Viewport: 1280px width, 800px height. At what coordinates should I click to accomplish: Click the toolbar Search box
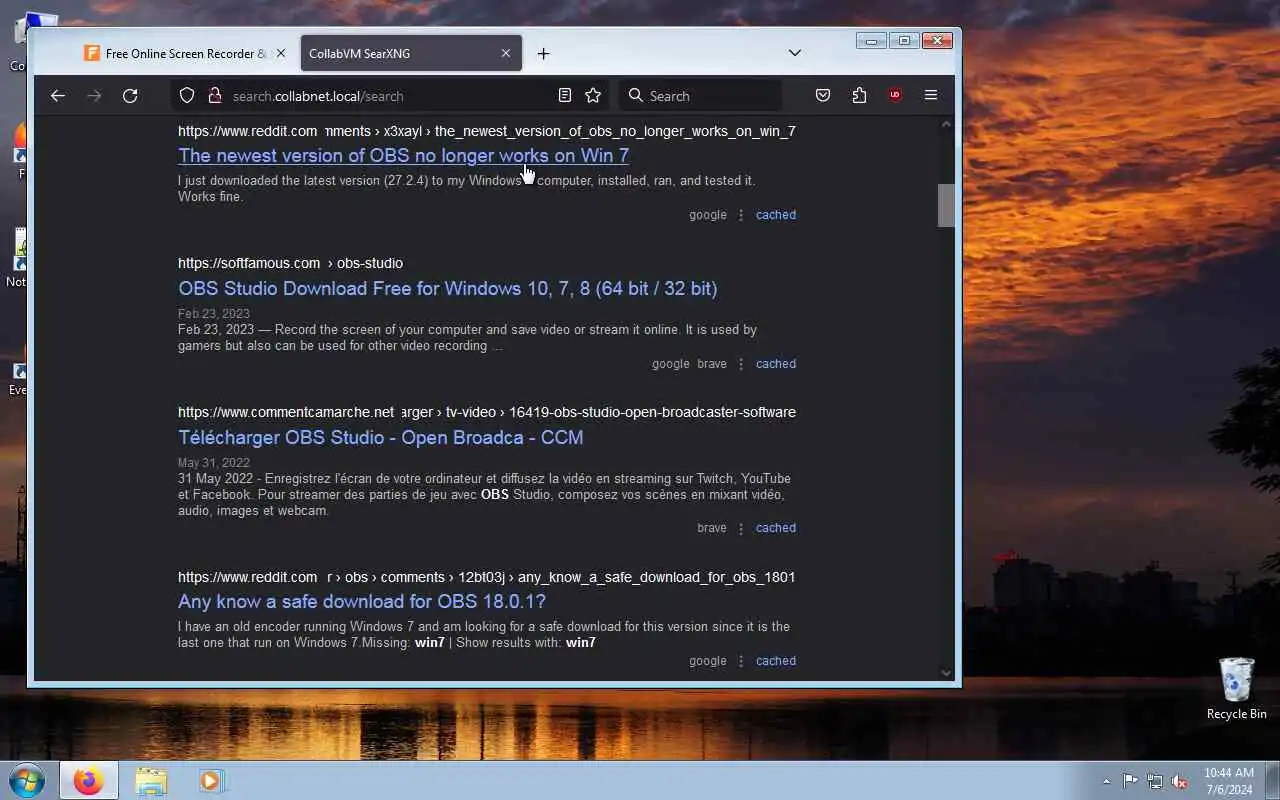[x=700, y=96]
